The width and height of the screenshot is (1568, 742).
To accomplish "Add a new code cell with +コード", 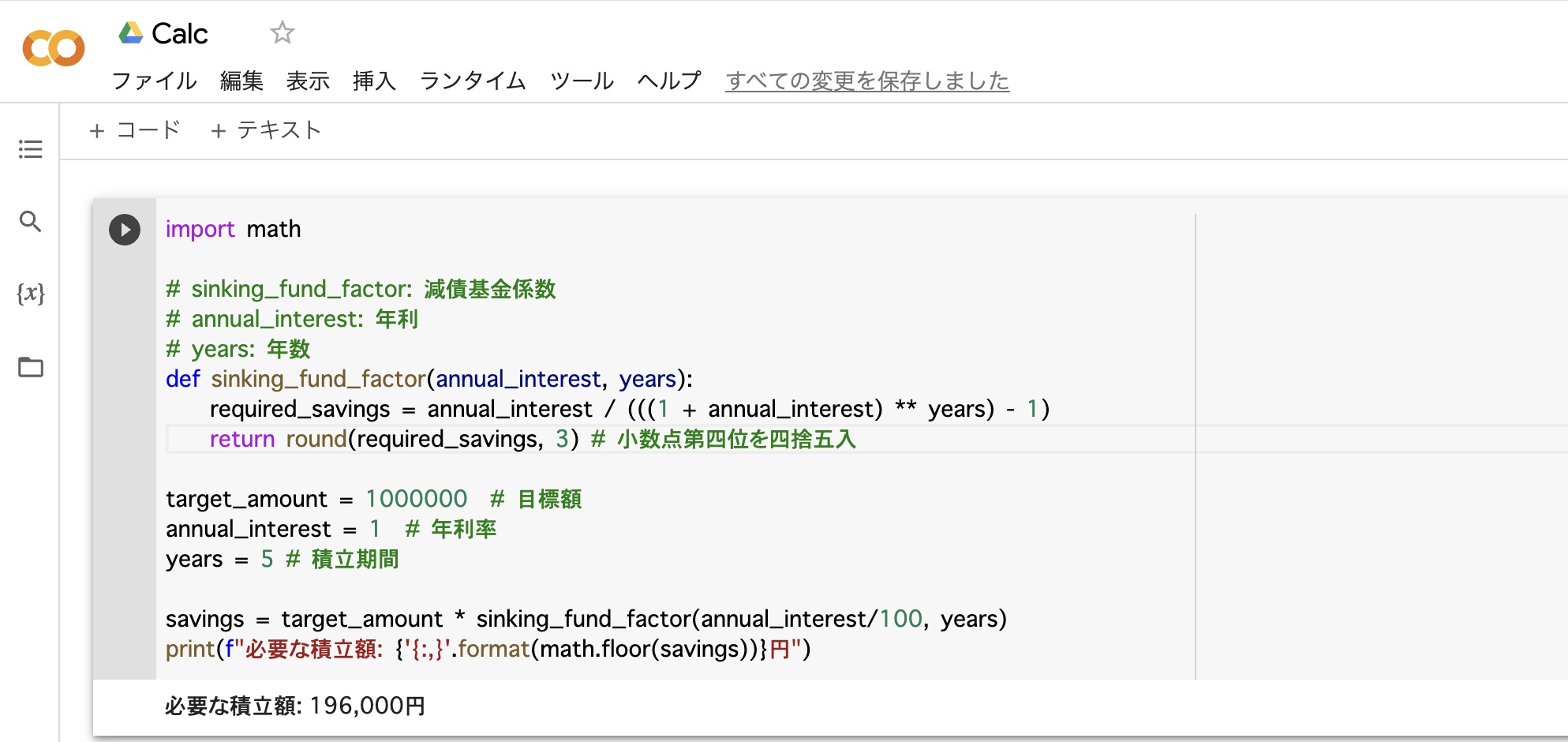I will pyautogui.click(x=135, y=129).
